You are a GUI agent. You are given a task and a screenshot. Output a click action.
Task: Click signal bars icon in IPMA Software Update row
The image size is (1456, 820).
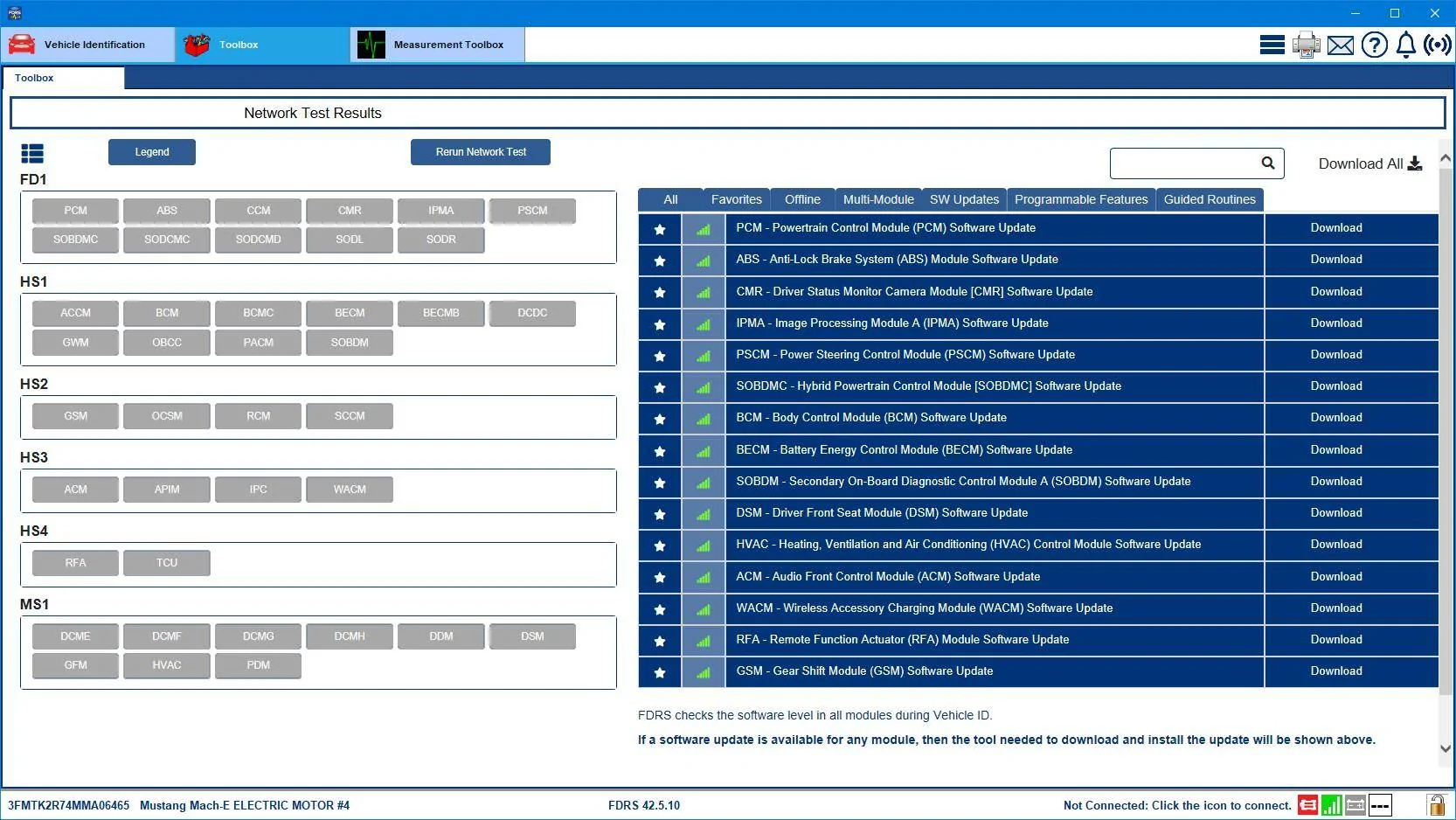[704, 324]
